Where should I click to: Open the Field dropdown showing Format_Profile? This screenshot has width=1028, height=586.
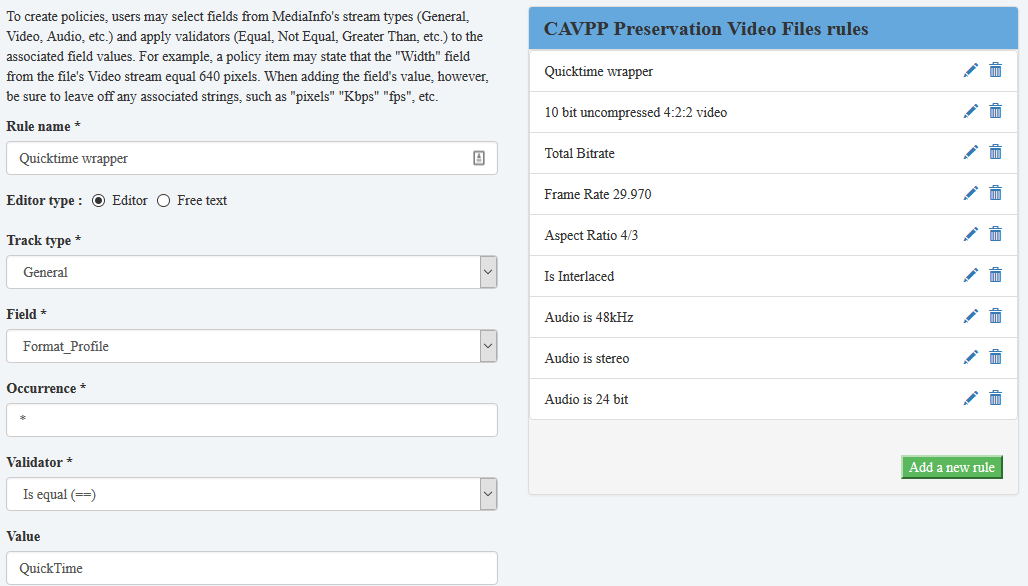252,346
